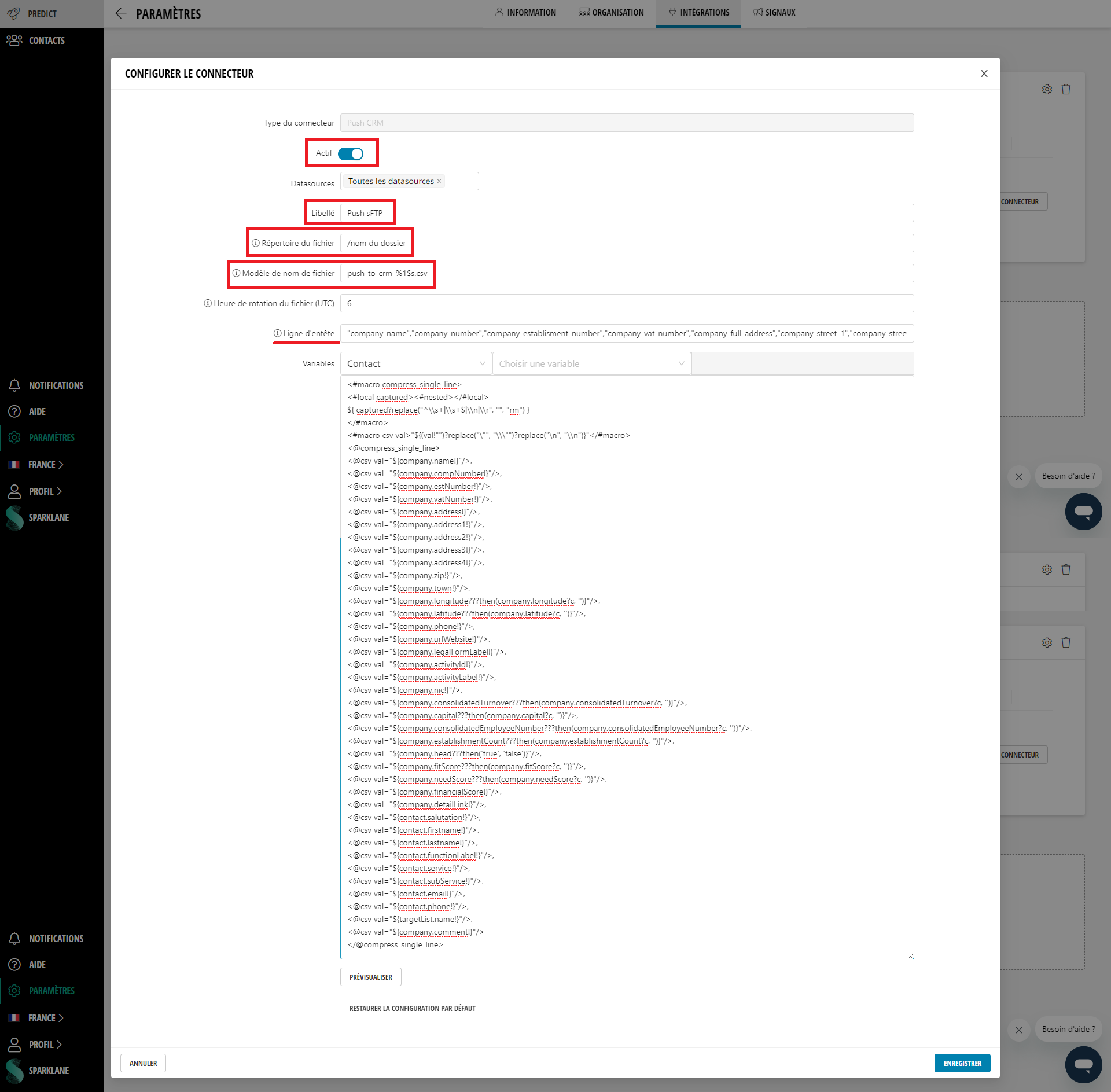The image size is (1111, 1092).
Task: Open the Choisir une variable dropdown
Action: pyautogui.click(x=591, y=363)
